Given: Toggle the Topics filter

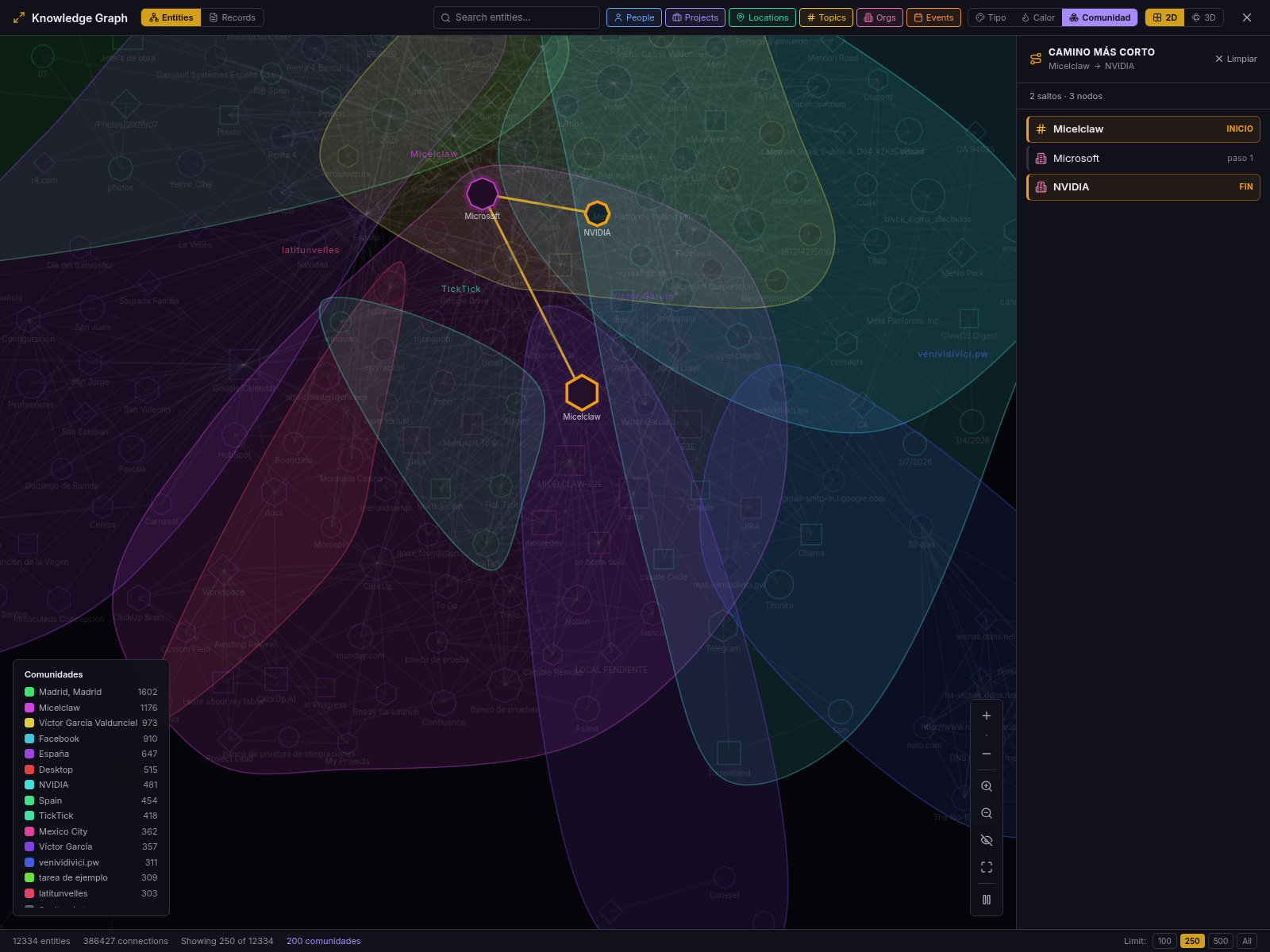Looking at the screenshot, I should click(x=826, y=17).
